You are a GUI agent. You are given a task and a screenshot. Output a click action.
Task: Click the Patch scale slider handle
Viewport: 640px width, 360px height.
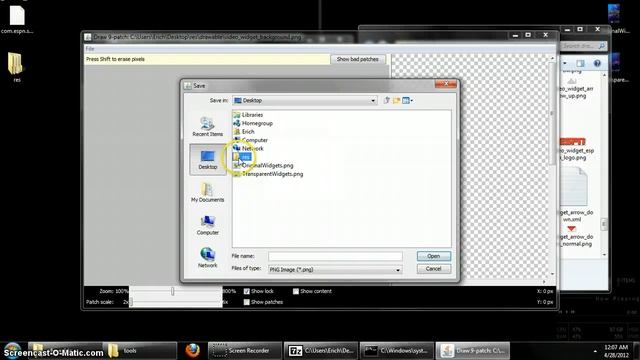click(131, 302)
